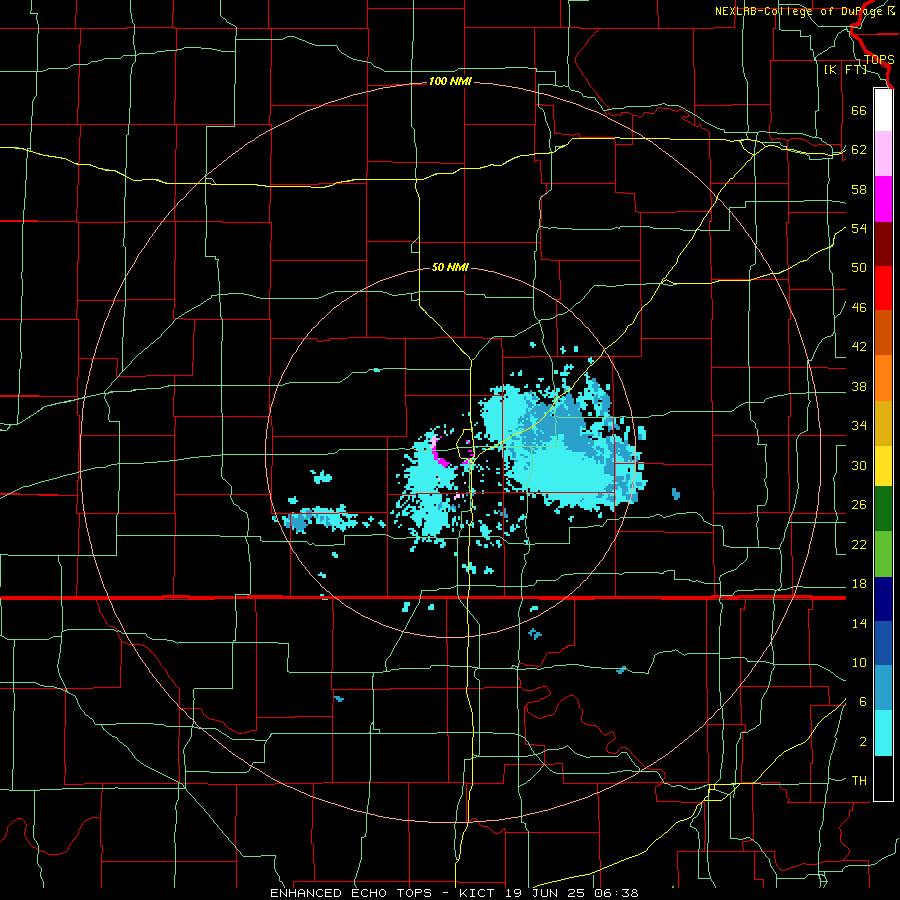
Task: Pick the gold legend color swatch
Action: 883,423
